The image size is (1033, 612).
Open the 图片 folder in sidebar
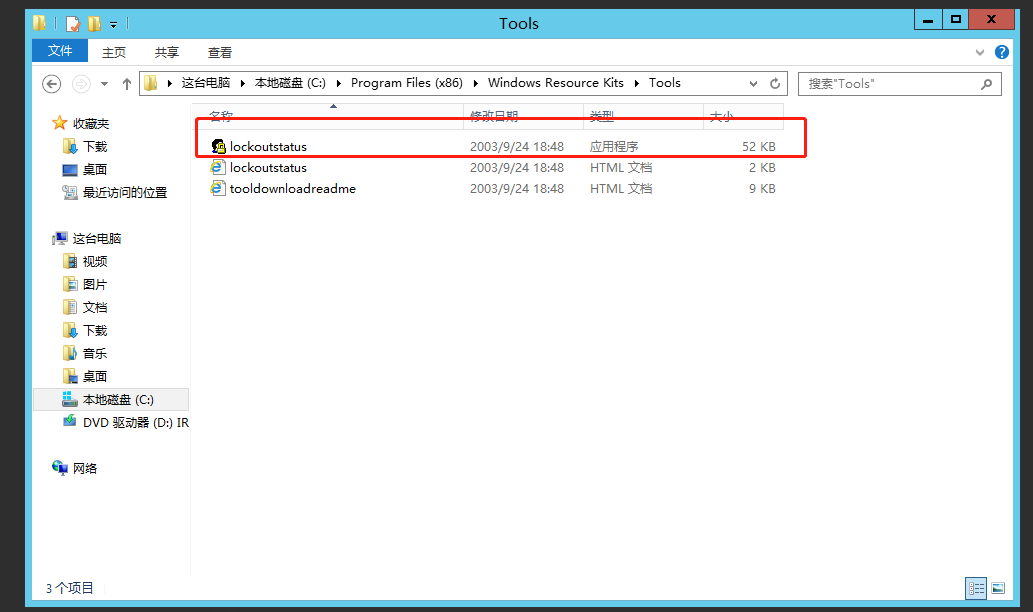point(95,285)
